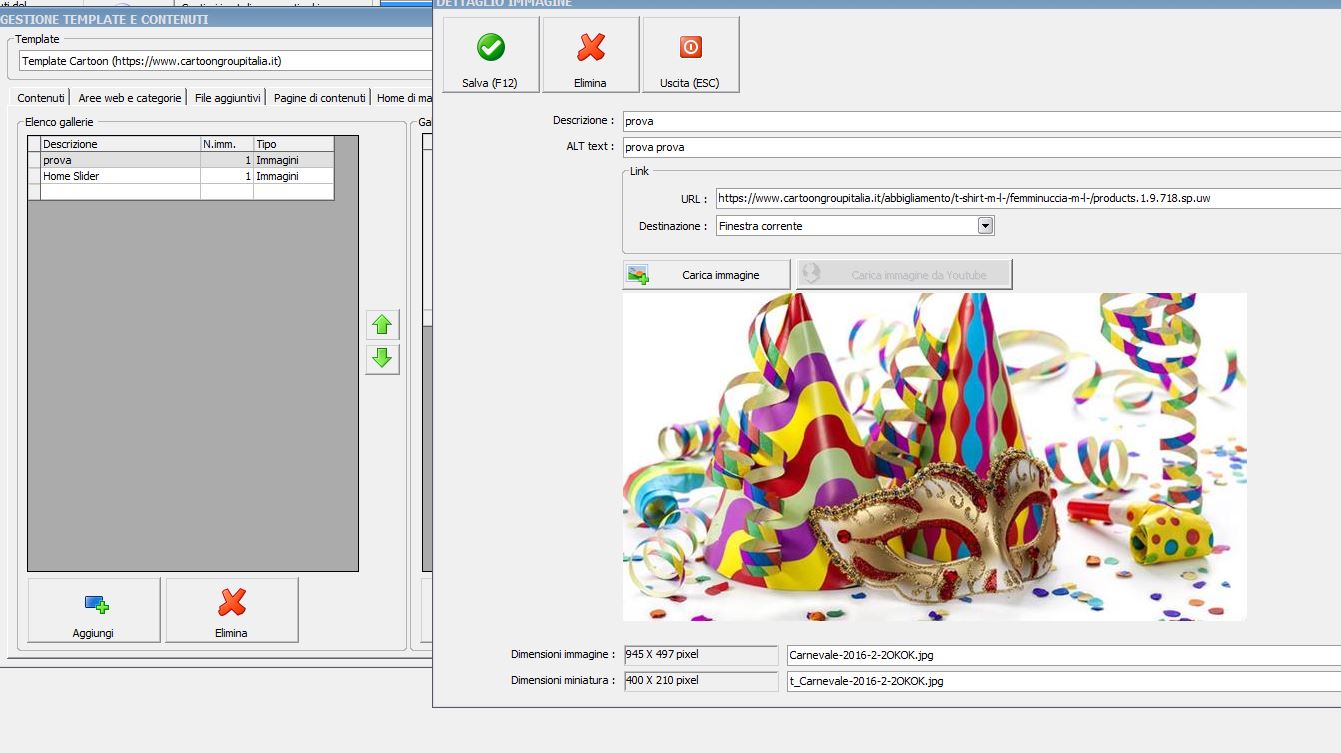
Task: Click the Salva (F12) green checkmark button
Action: pos(490,55)
